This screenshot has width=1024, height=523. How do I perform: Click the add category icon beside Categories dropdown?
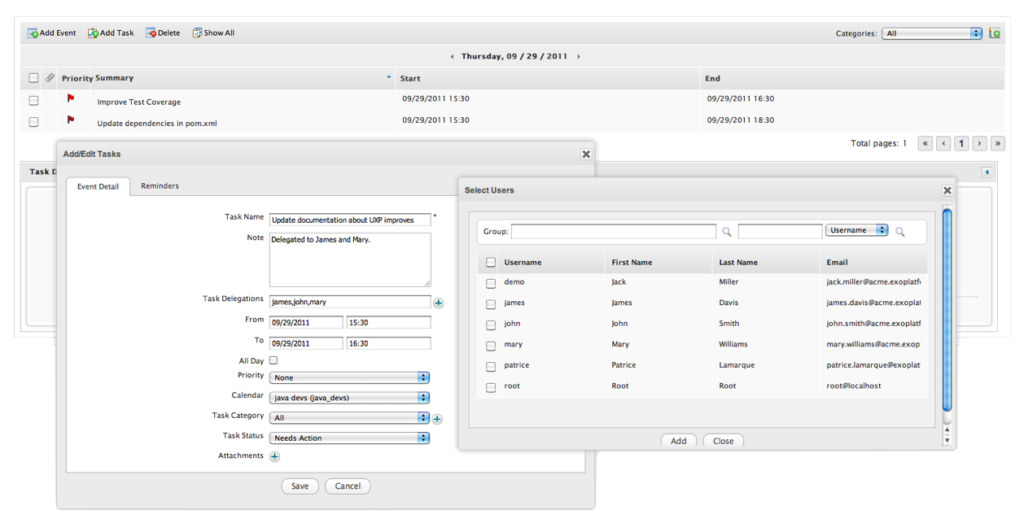click(995, 33)
